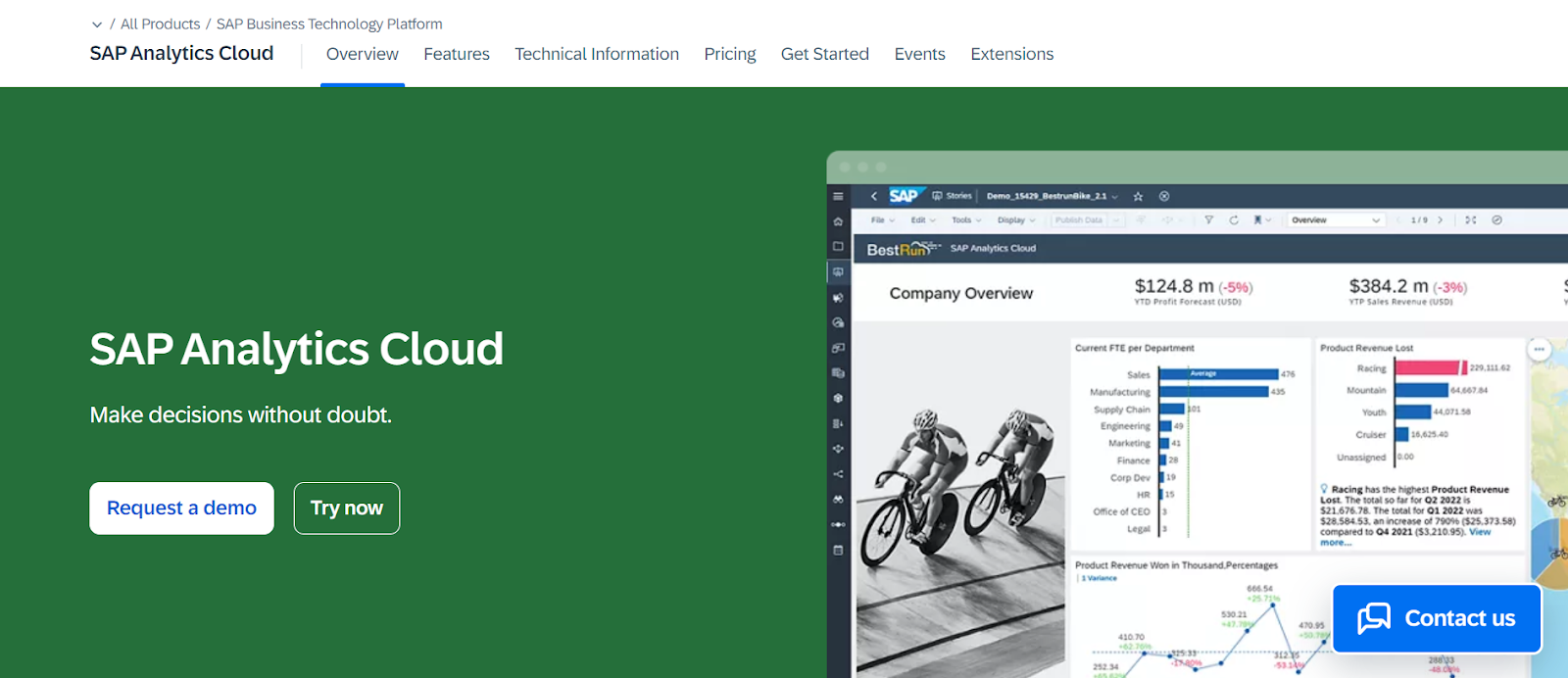Viewport: 1568px width, 678px height.
Task: Click the Publish Data button in toolbar
Action: pyautogui.click(x=1079, y=220)
